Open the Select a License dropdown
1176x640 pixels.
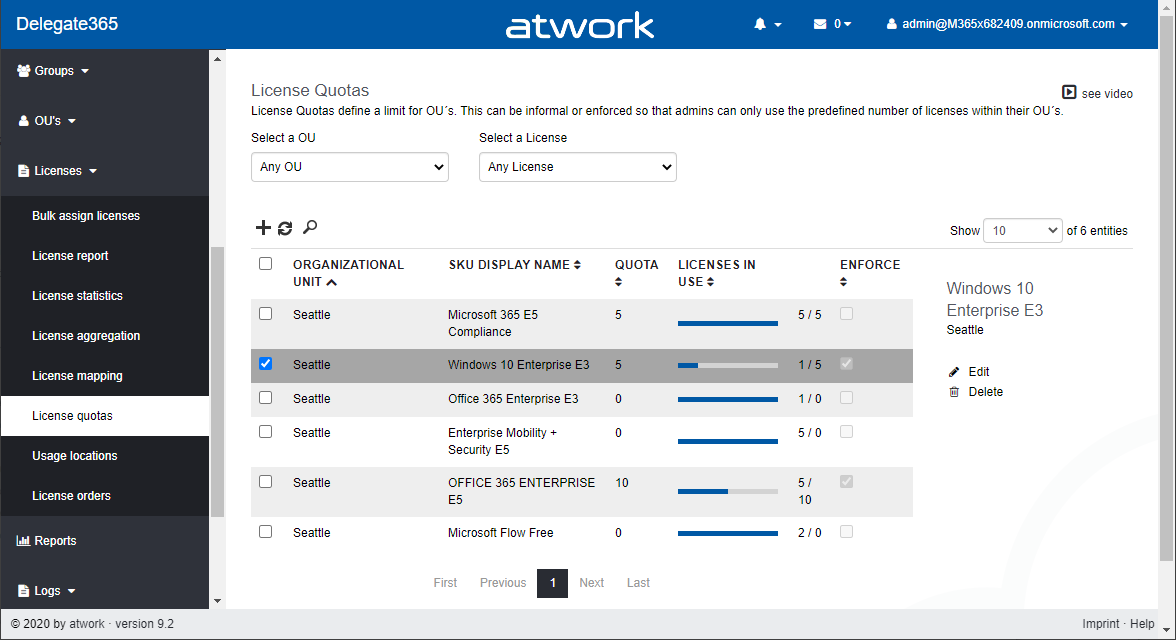click(x=577, y=167)
